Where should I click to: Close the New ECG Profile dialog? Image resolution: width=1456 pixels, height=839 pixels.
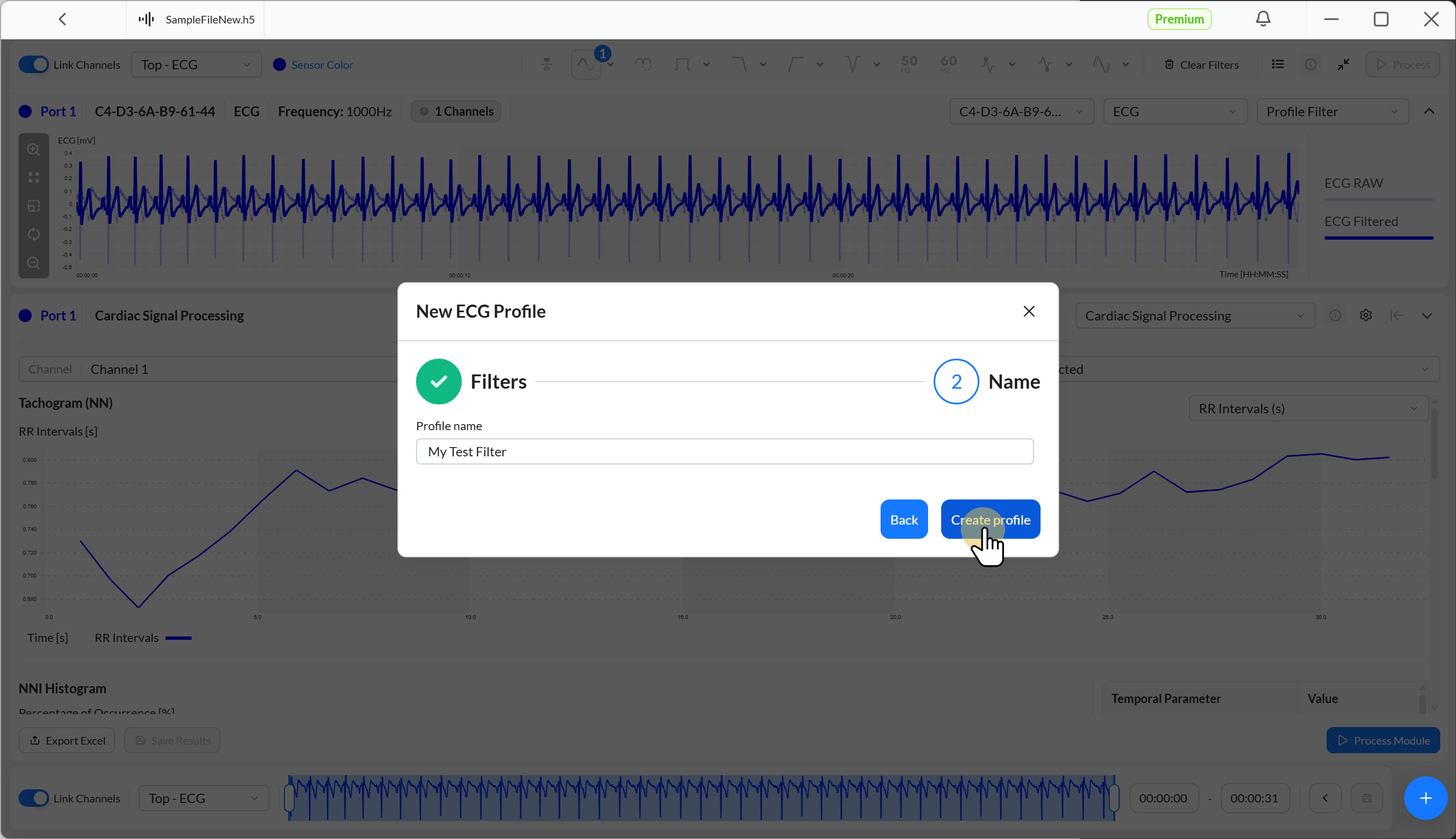1029,311
